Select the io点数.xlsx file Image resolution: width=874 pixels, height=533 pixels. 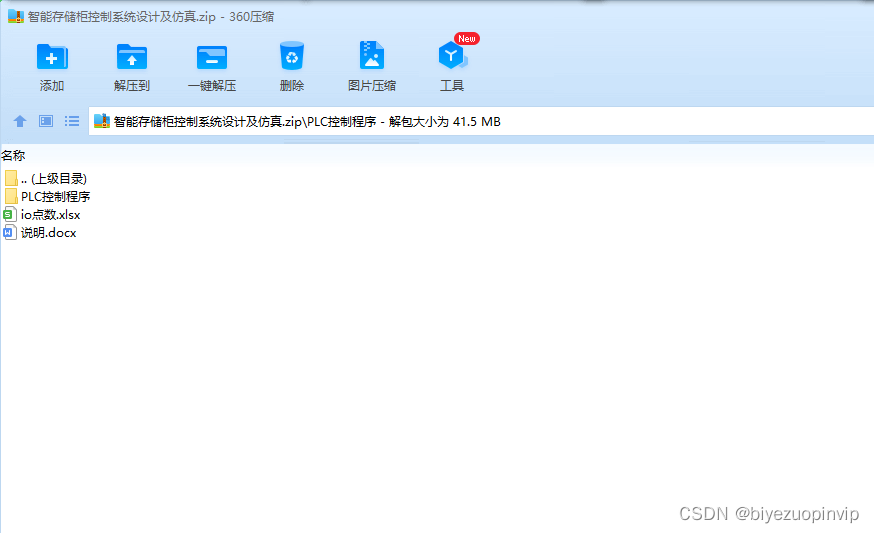pyautogui.click(x=50, y=215)
